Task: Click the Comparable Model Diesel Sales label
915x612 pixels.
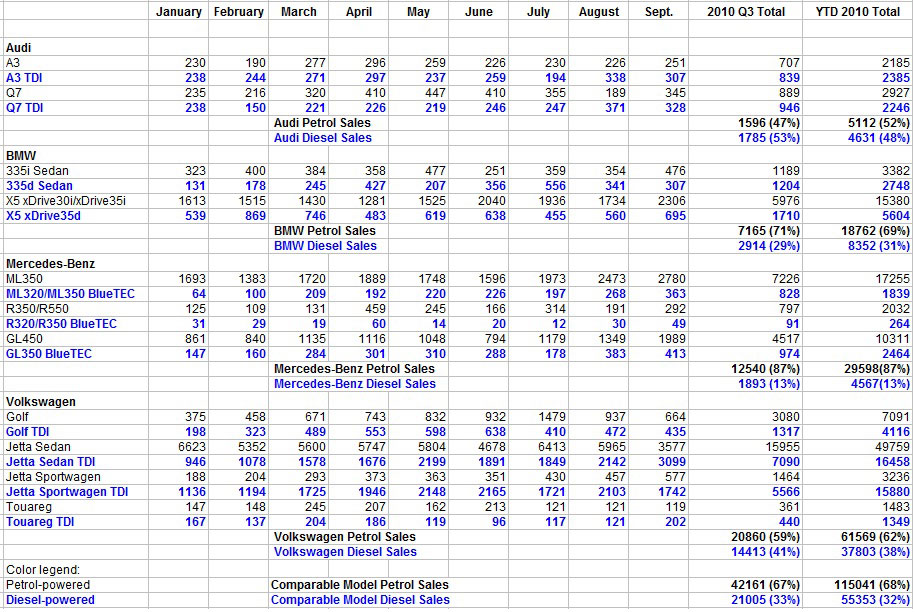Action: click(x=360, y=600)
